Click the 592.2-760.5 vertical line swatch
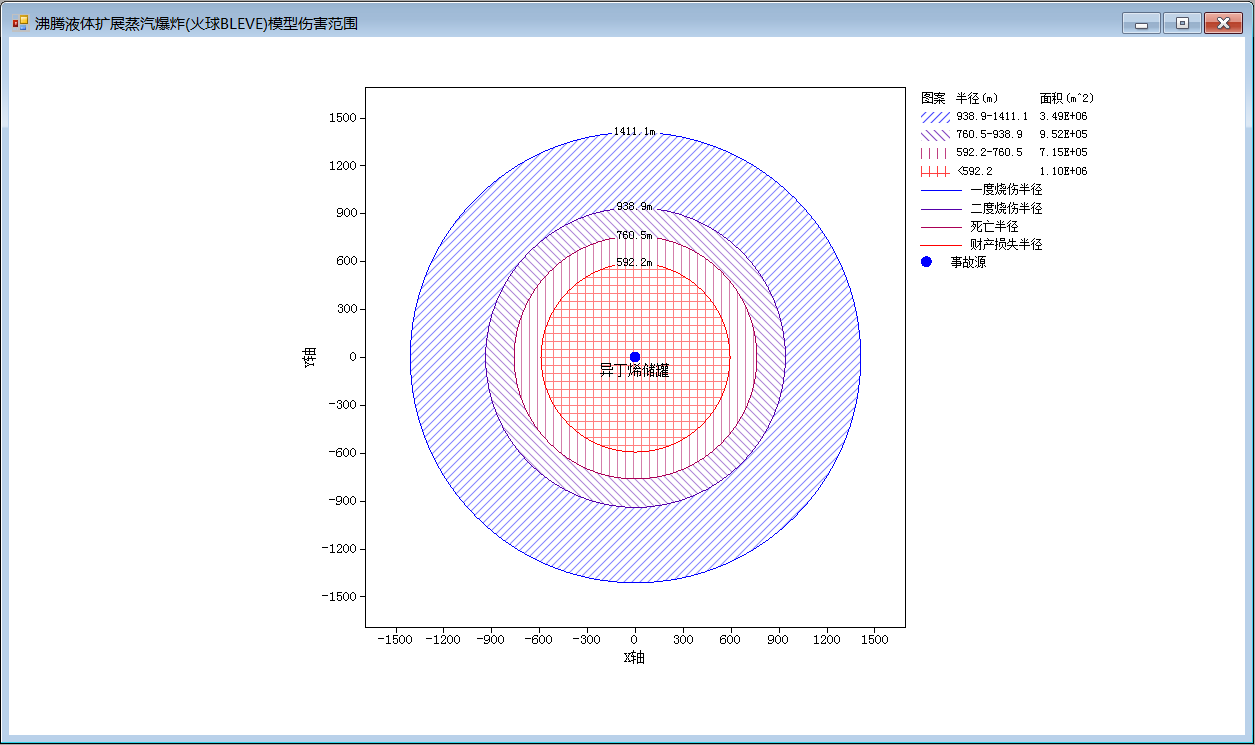 click(x=934, y=153)
